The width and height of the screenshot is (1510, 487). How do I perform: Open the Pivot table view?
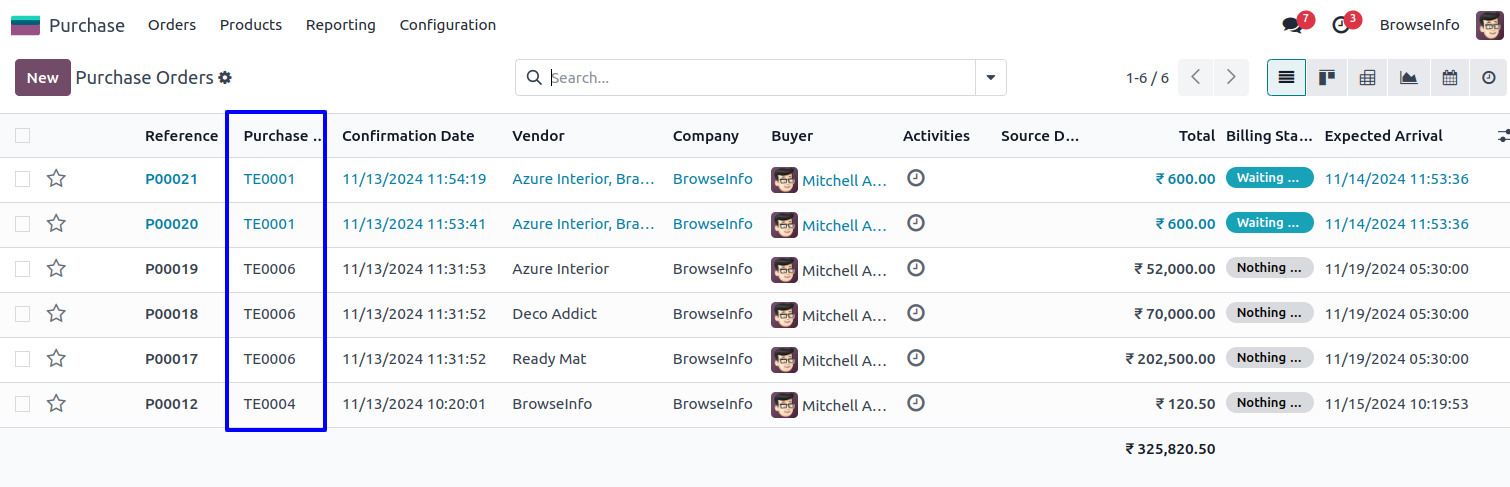click(1368, 77)
